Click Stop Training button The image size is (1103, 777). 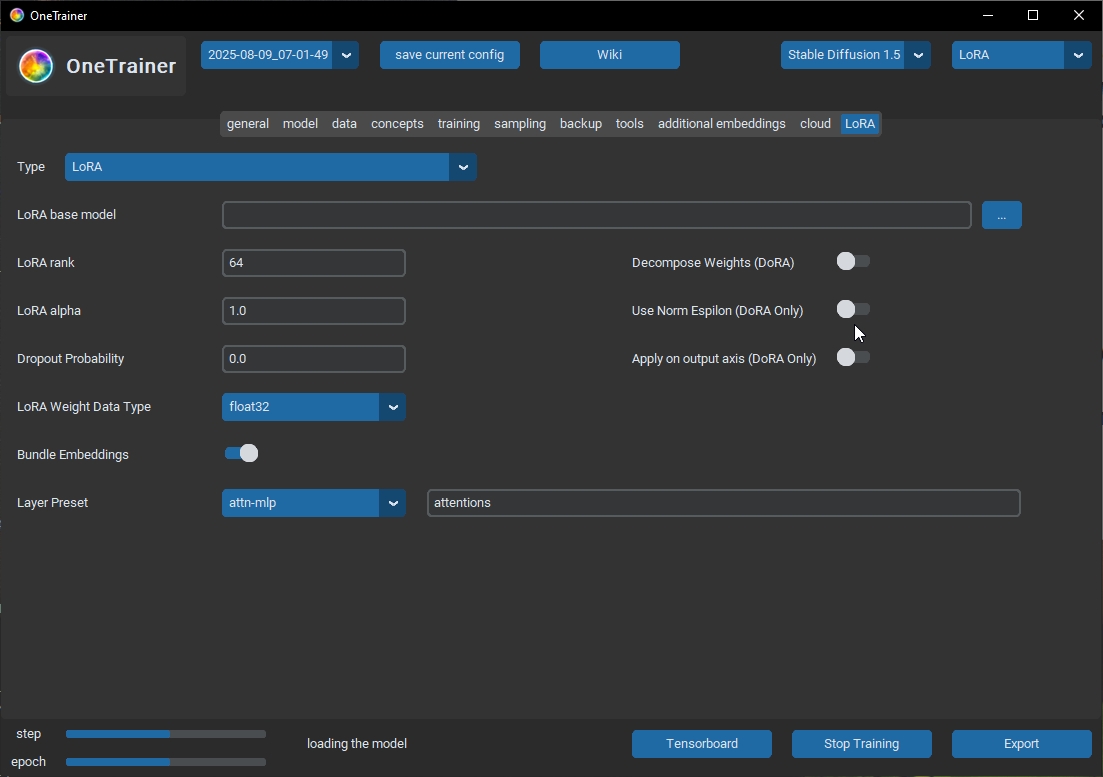pyautogui.click(x=862, y=744)
